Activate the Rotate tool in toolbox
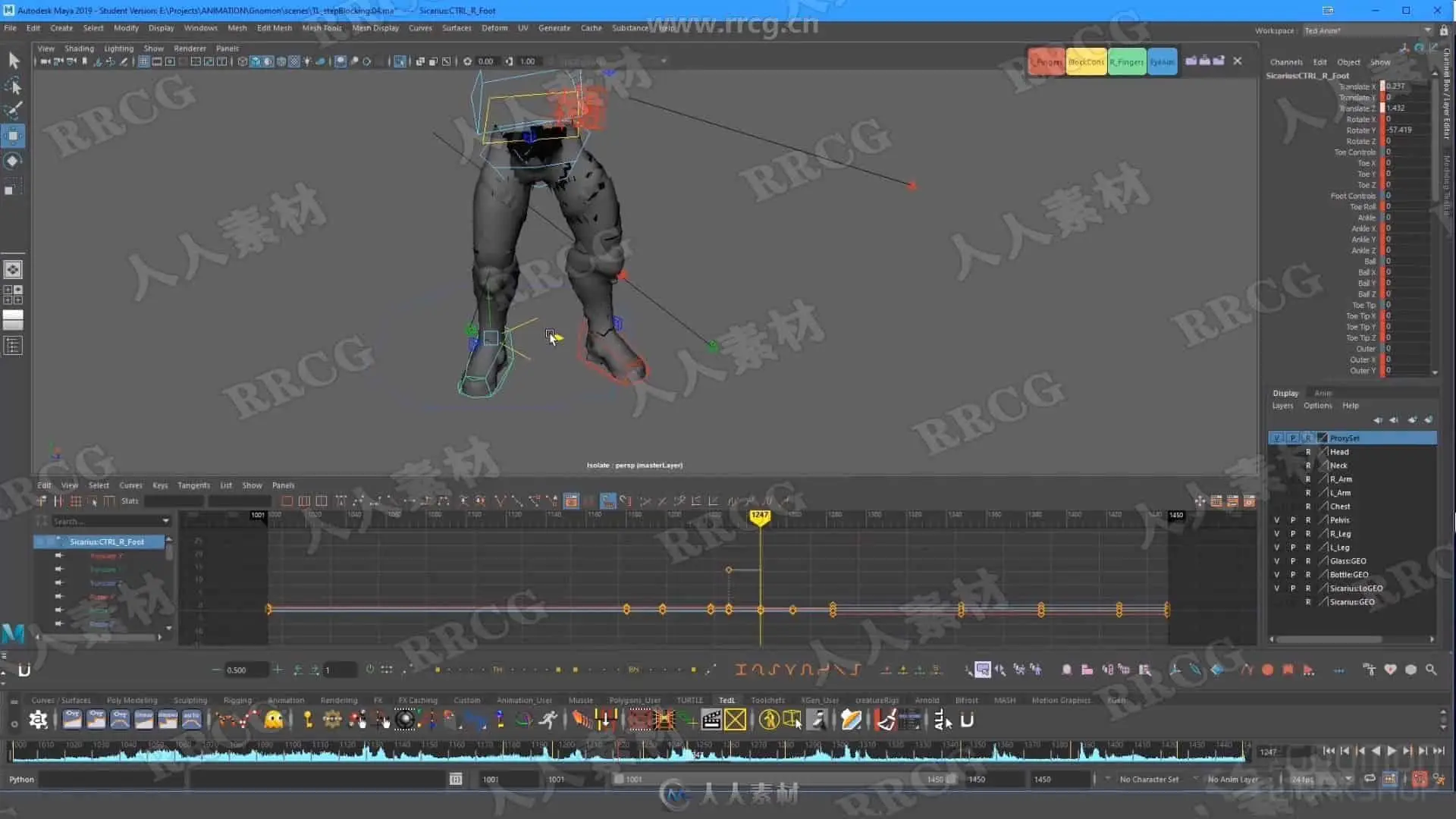 coord(14,161)
